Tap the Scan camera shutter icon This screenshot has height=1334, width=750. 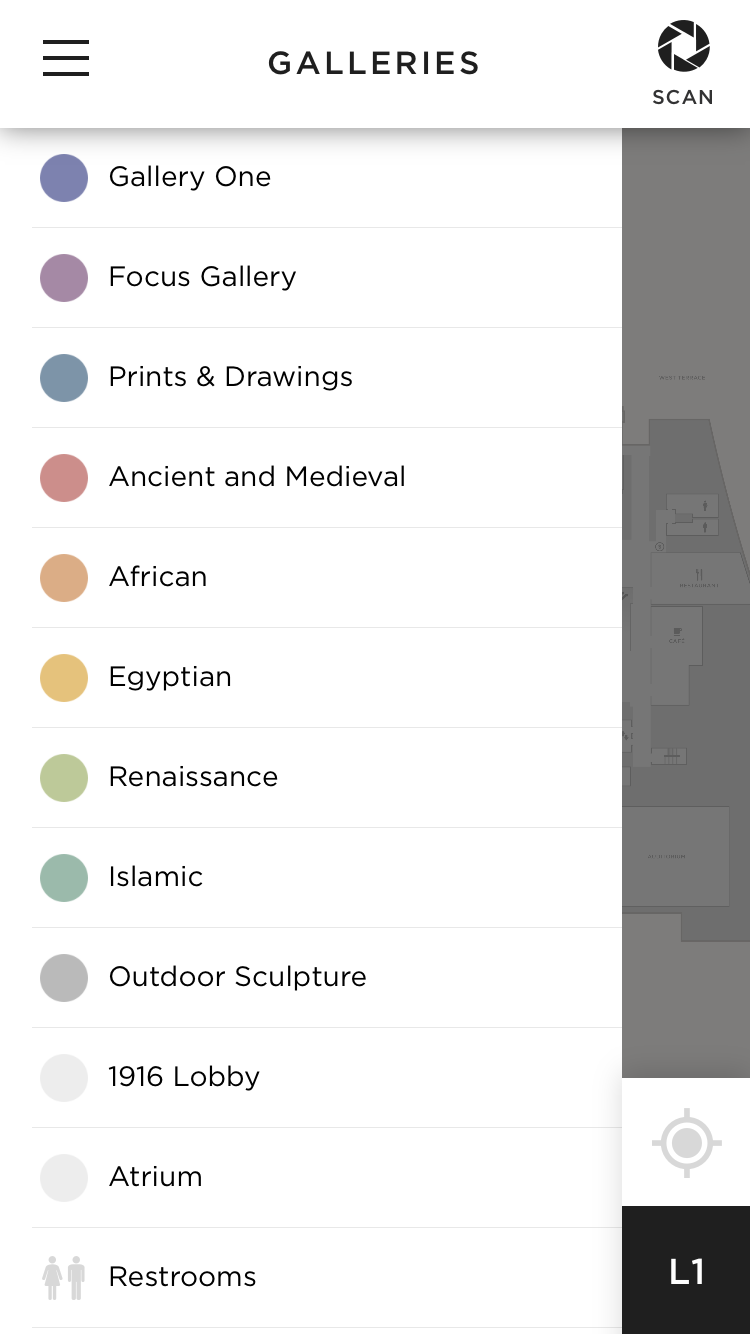683,47
